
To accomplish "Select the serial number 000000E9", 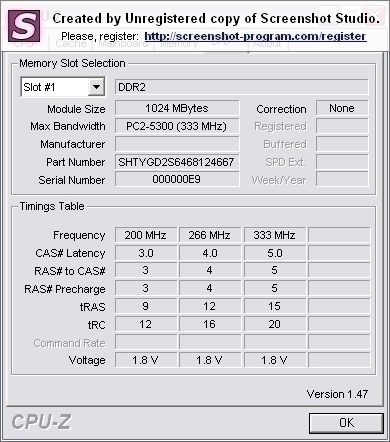I will point(177,180).
